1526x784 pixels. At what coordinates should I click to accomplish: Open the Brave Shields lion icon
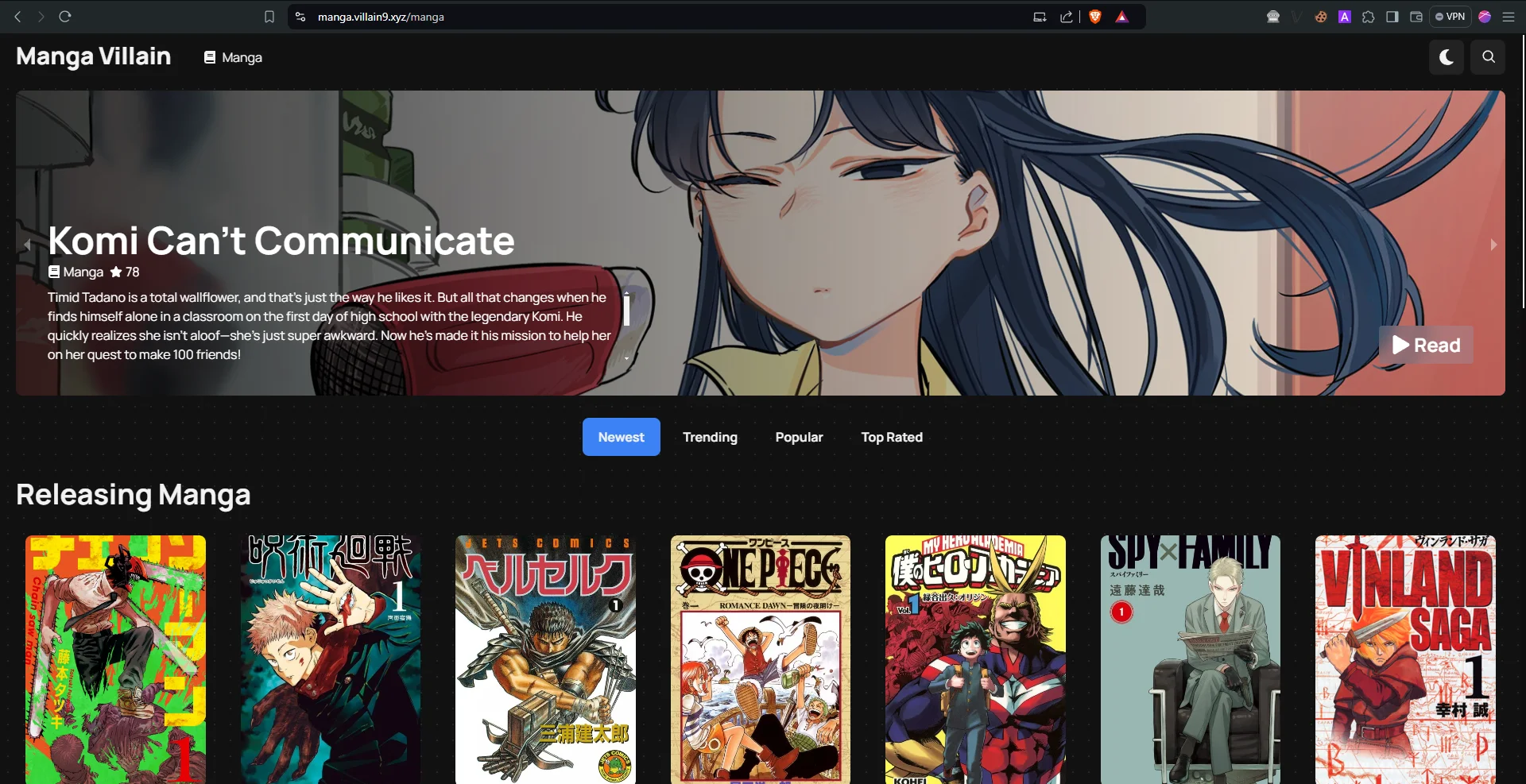pos(1095,17)
